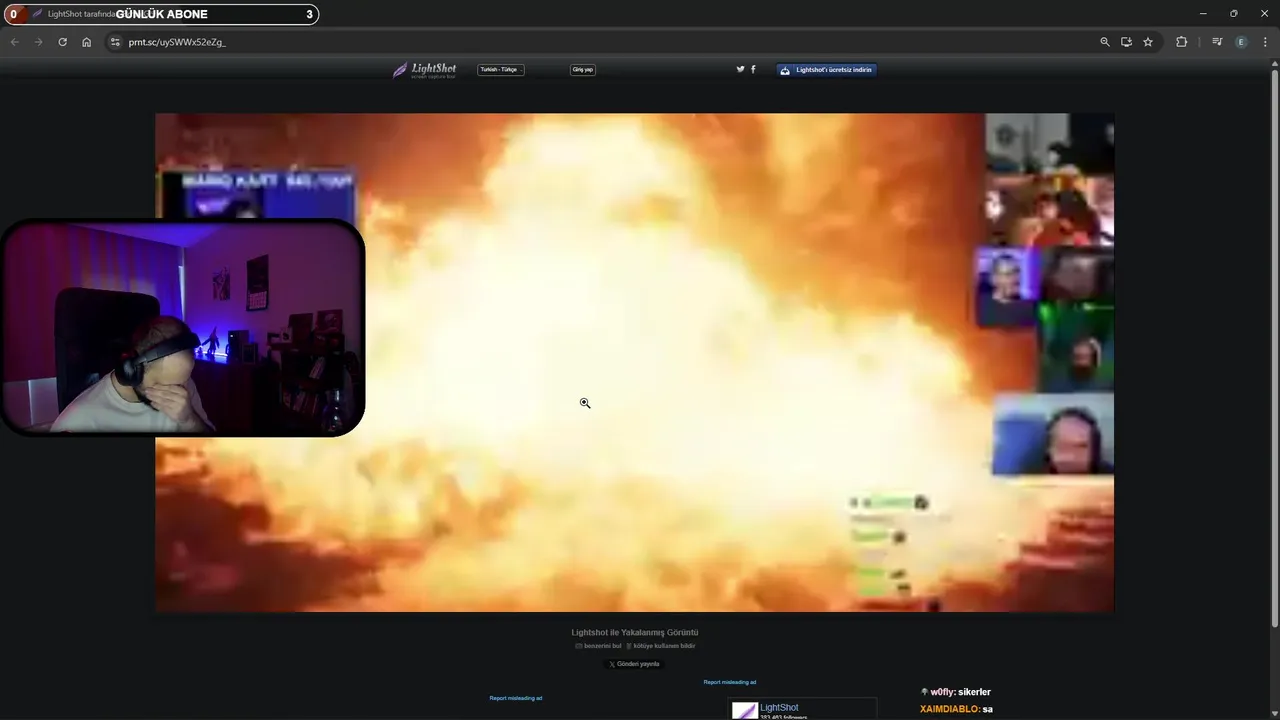Open LightShot page link in followers widget
This screenshot has width=1280, height=720.
click(779, 708)
